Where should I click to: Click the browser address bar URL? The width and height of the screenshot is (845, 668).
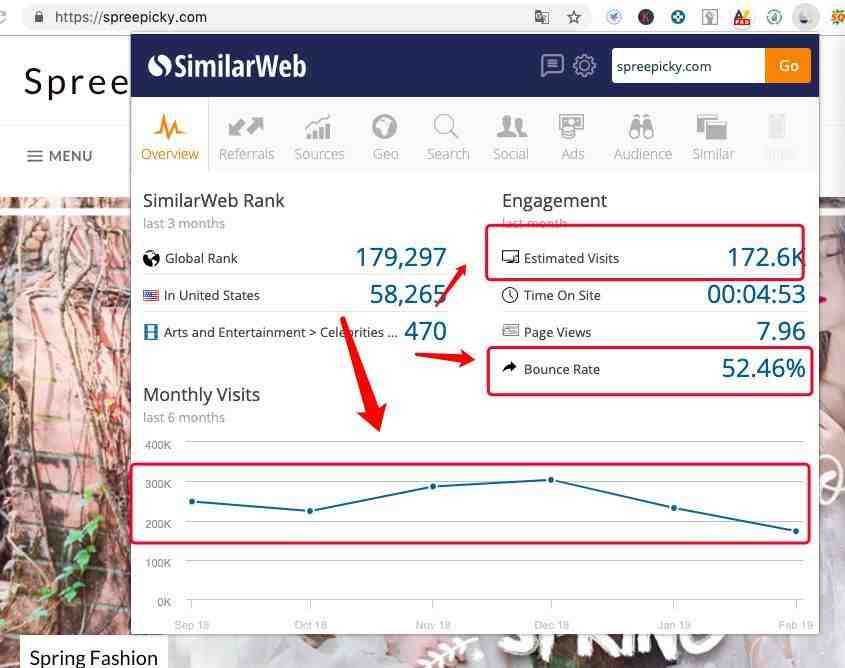(131, 17)
